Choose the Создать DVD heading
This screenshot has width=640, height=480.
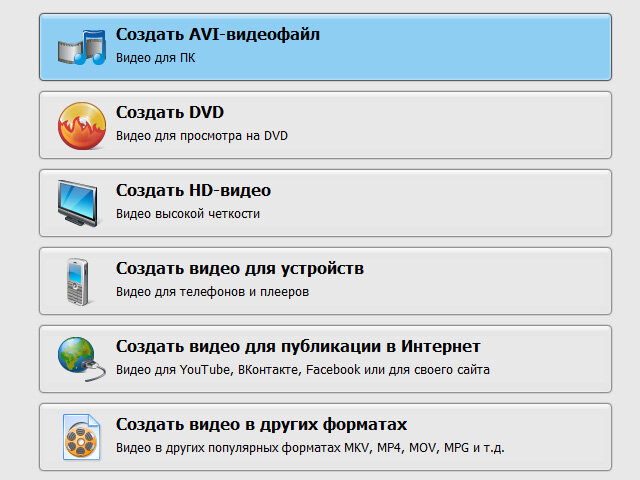[x=170, y=113]
